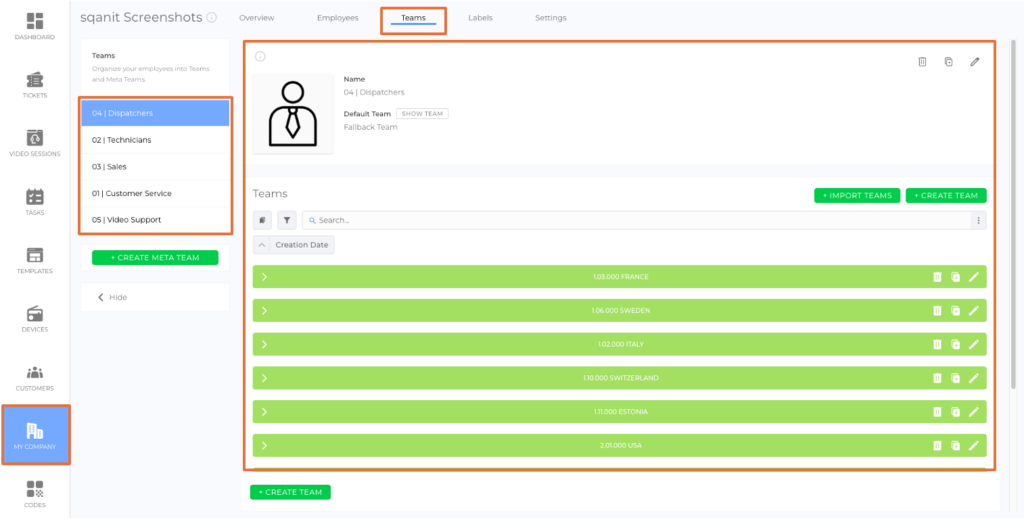
Task: Click the Import Teams button
Action: [857, 196]
